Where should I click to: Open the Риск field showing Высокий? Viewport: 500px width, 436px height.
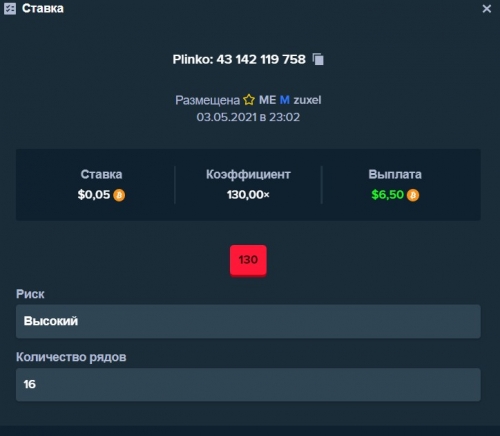coord(248,321)
